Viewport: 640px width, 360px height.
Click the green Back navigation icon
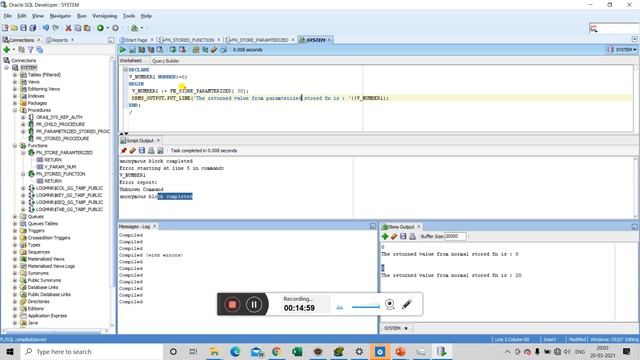[100, 28]
